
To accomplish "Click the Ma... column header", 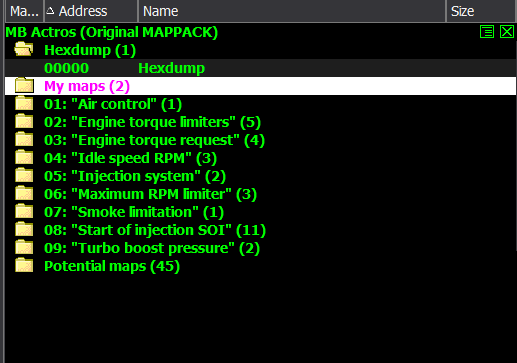I will point(24,11).
